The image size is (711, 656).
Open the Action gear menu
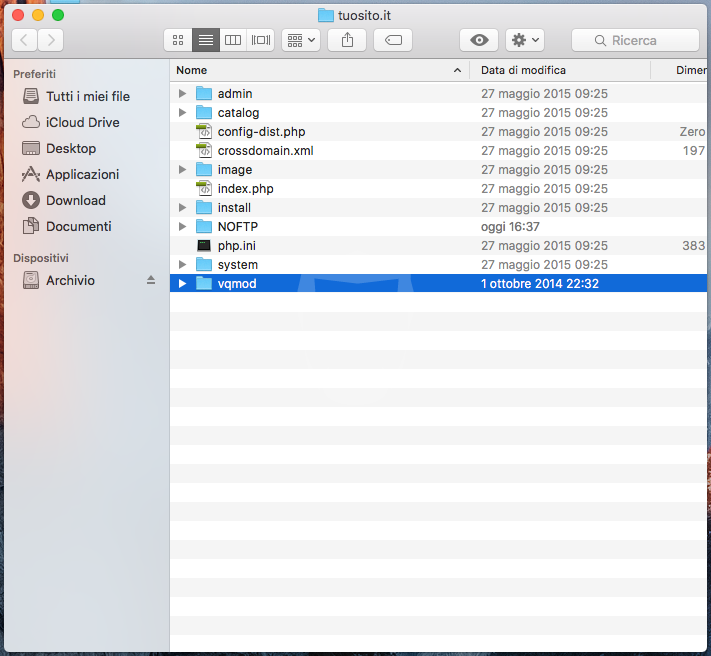pos(525,40)
